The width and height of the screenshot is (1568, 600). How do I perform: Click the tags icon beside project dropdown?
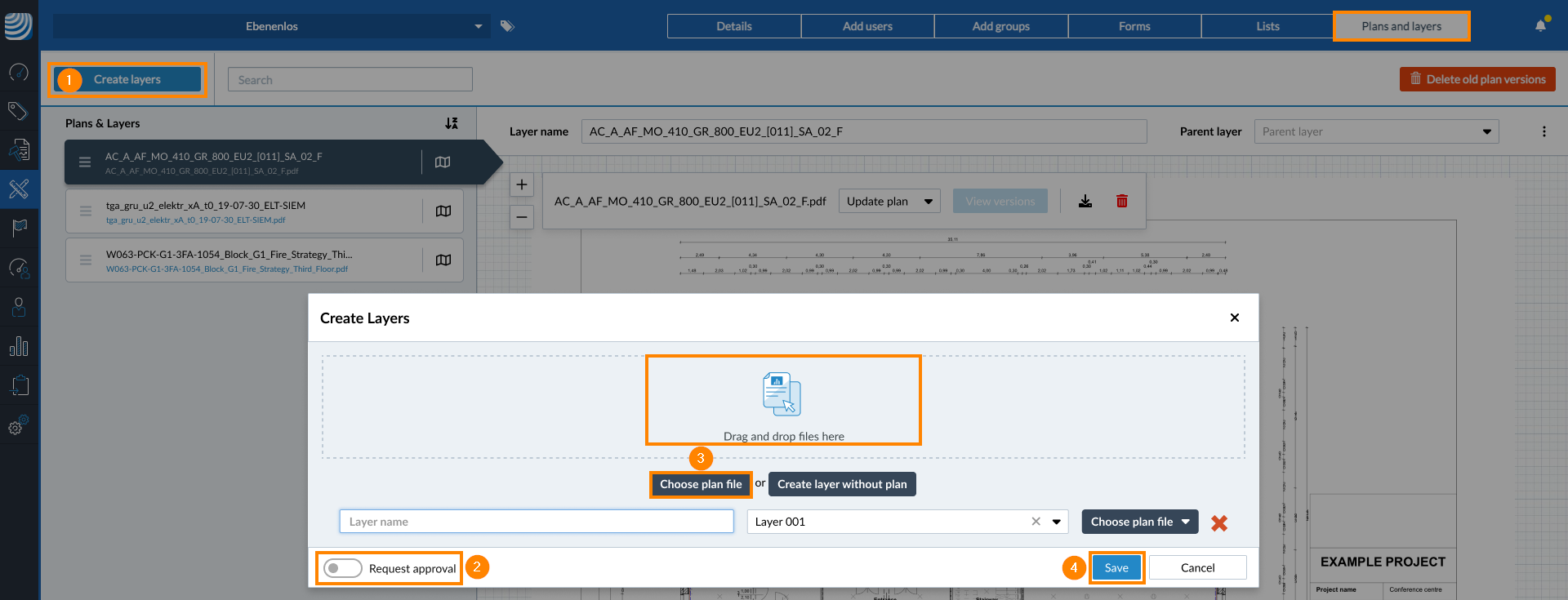click(x=507, y=26)
